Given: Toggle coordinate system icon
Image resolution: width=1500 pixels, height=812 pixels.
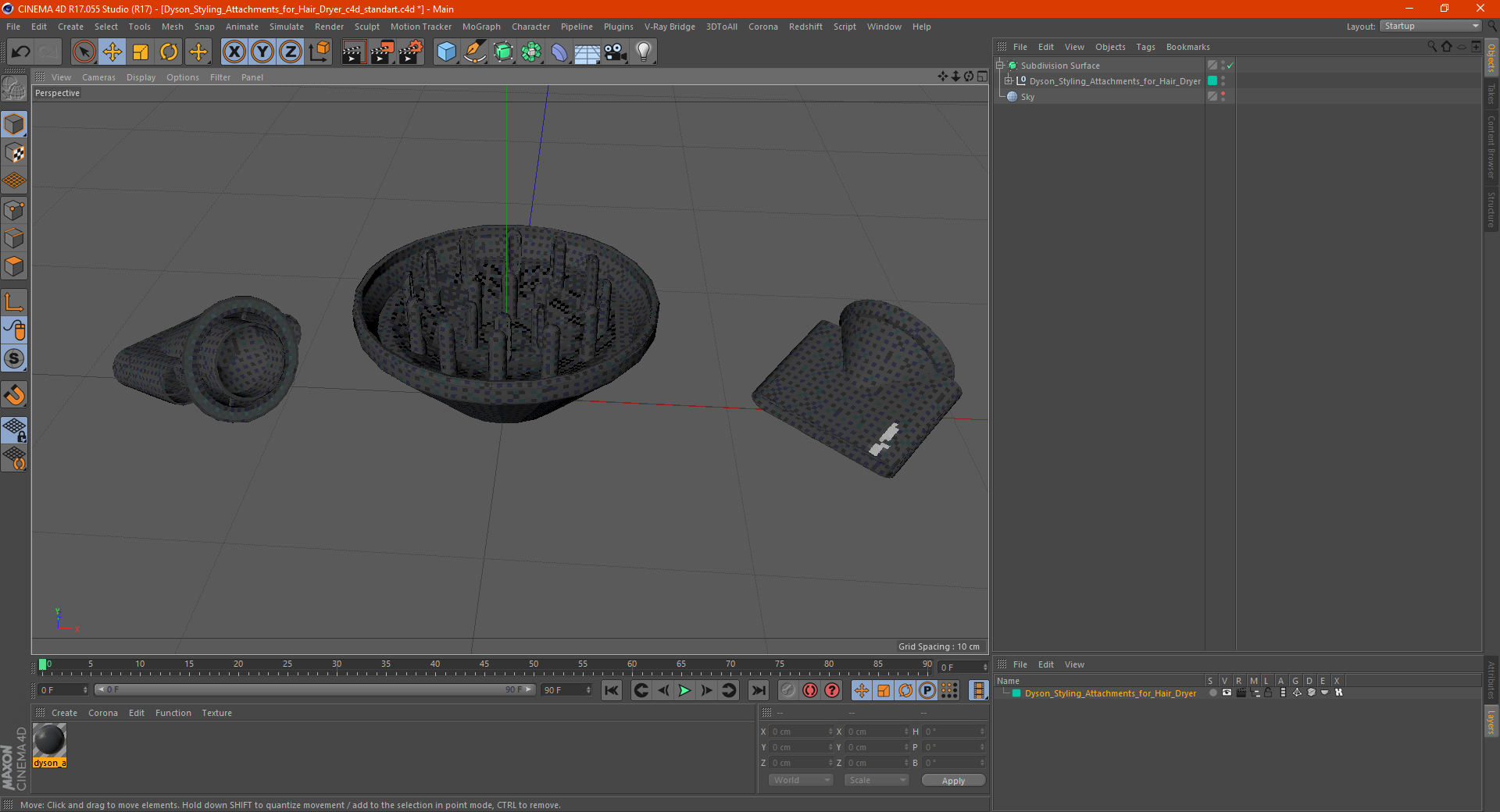Looking at the screenshot, I should tap(319, 52).
